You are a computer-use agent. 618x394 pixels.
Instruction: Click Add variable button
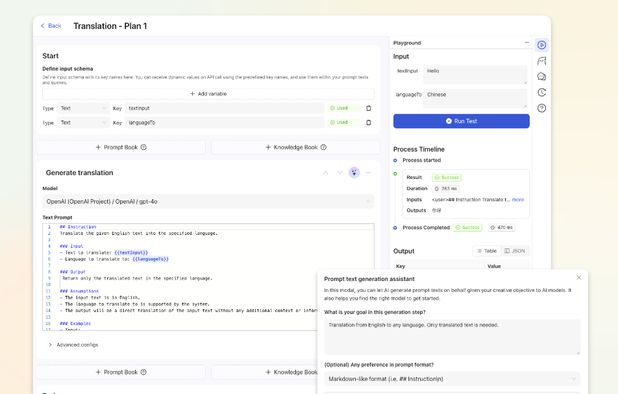208,94
